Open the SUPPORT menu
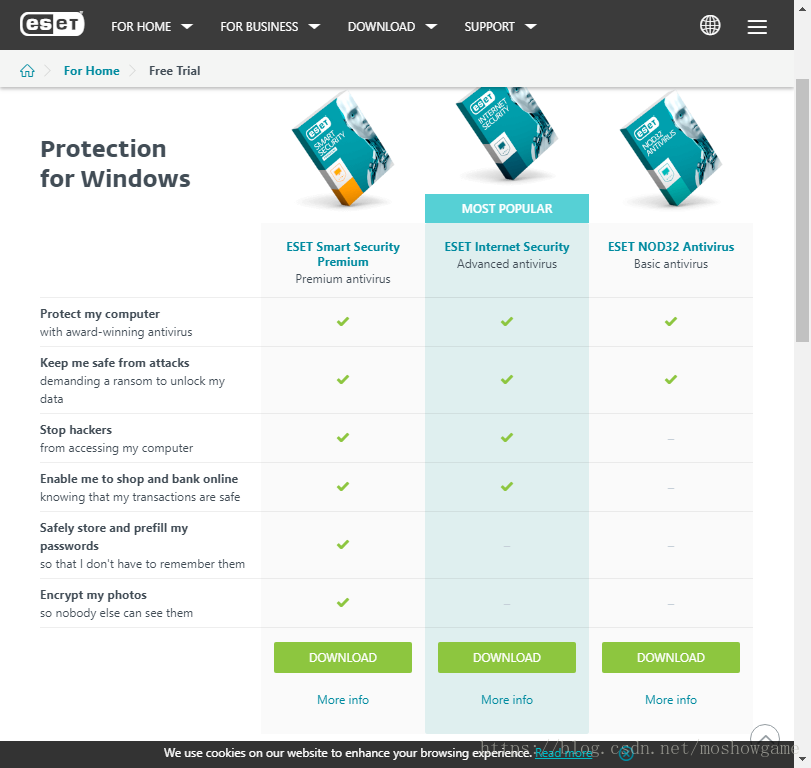Image resolution: width=811 pixels, height=768 pixels. (489, 26)
